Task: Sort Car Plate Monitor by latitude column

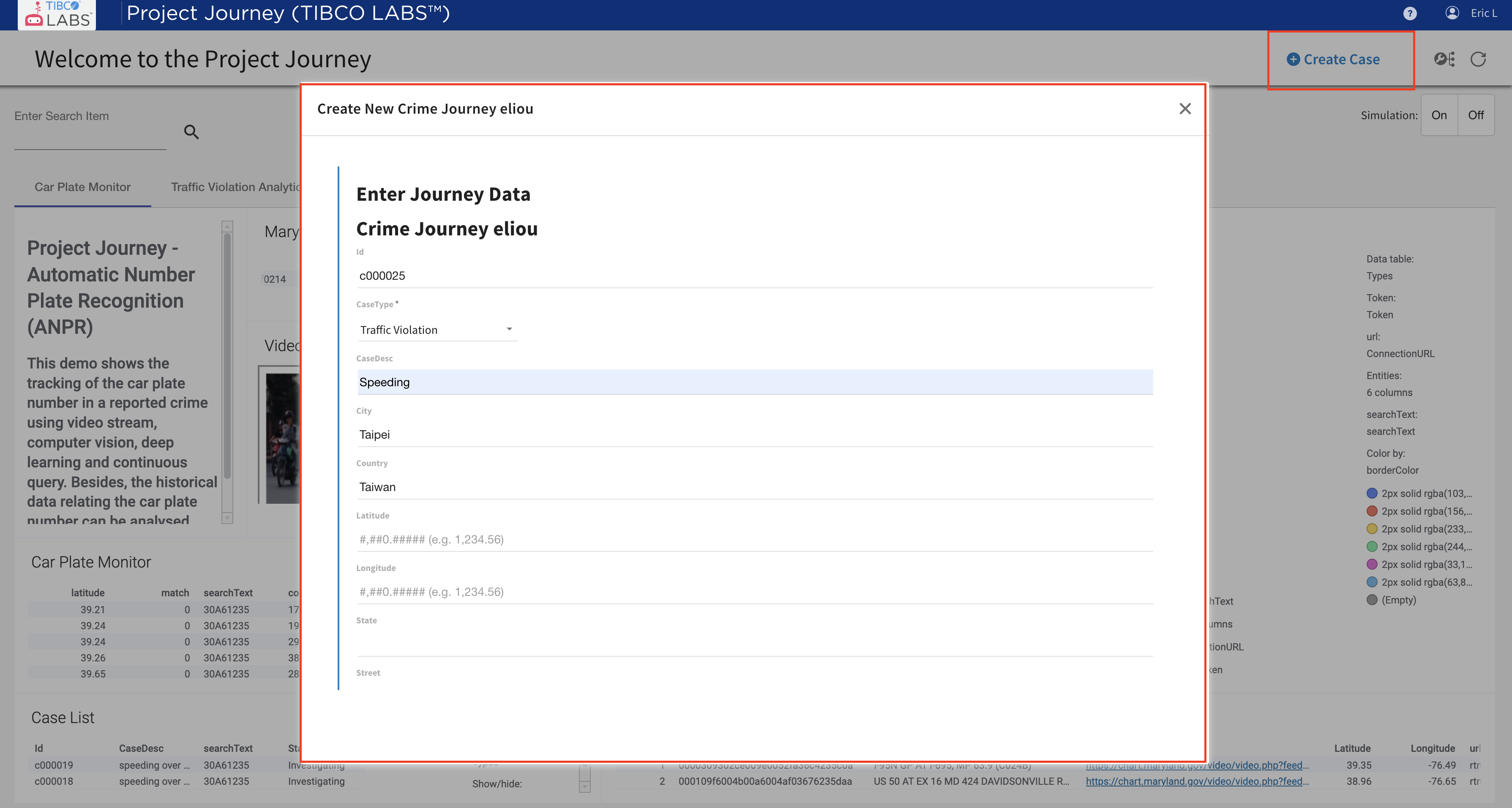Action: click(87, 592)
